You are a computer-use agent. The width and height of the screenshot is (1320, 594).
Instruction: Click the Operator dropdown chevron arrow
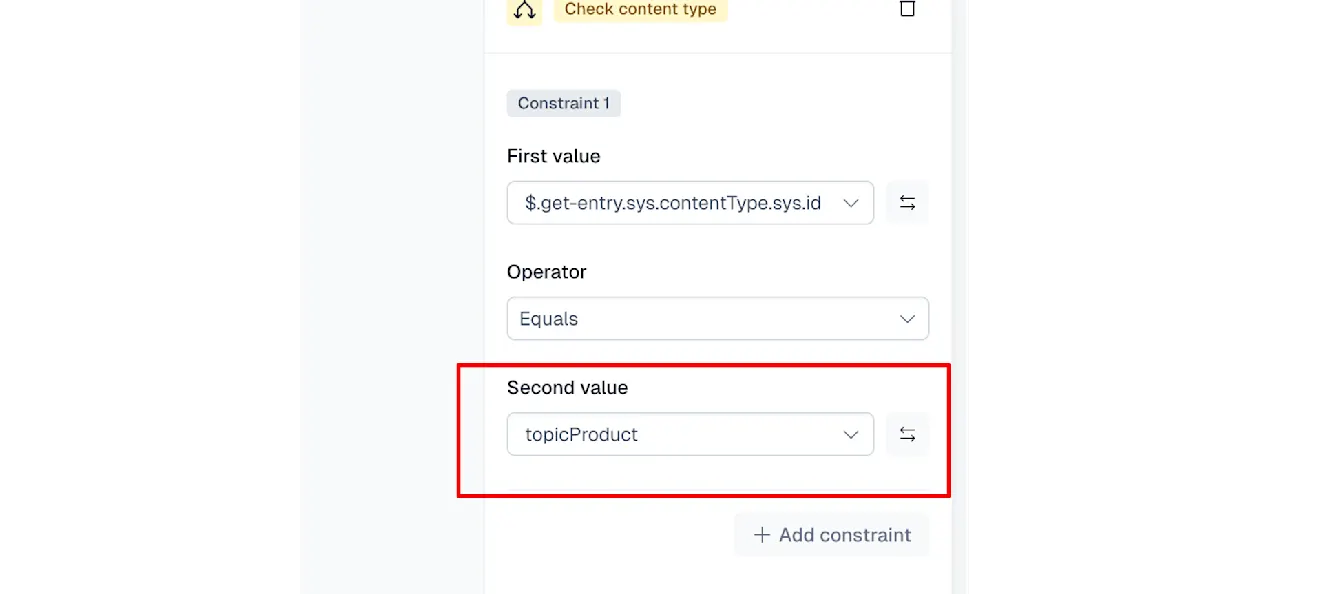[x=907, y=319]
